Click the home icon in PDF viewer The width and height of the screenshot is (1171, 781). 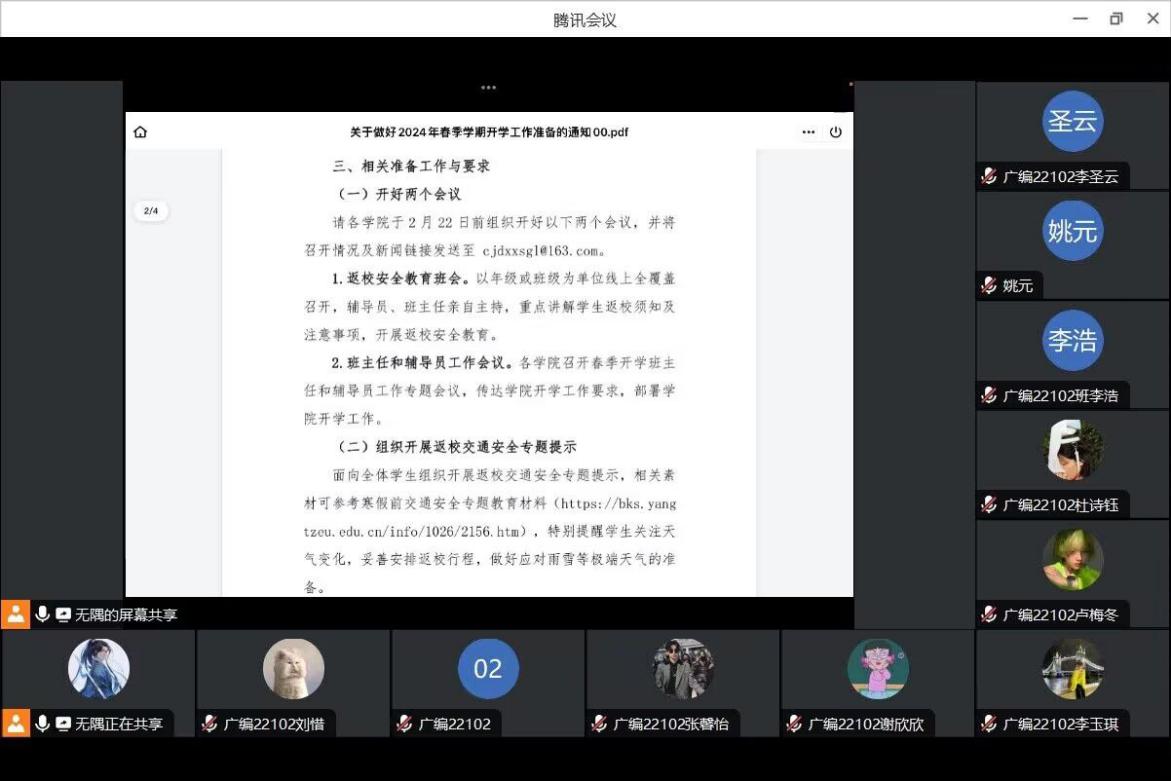[x=140, y=132]
